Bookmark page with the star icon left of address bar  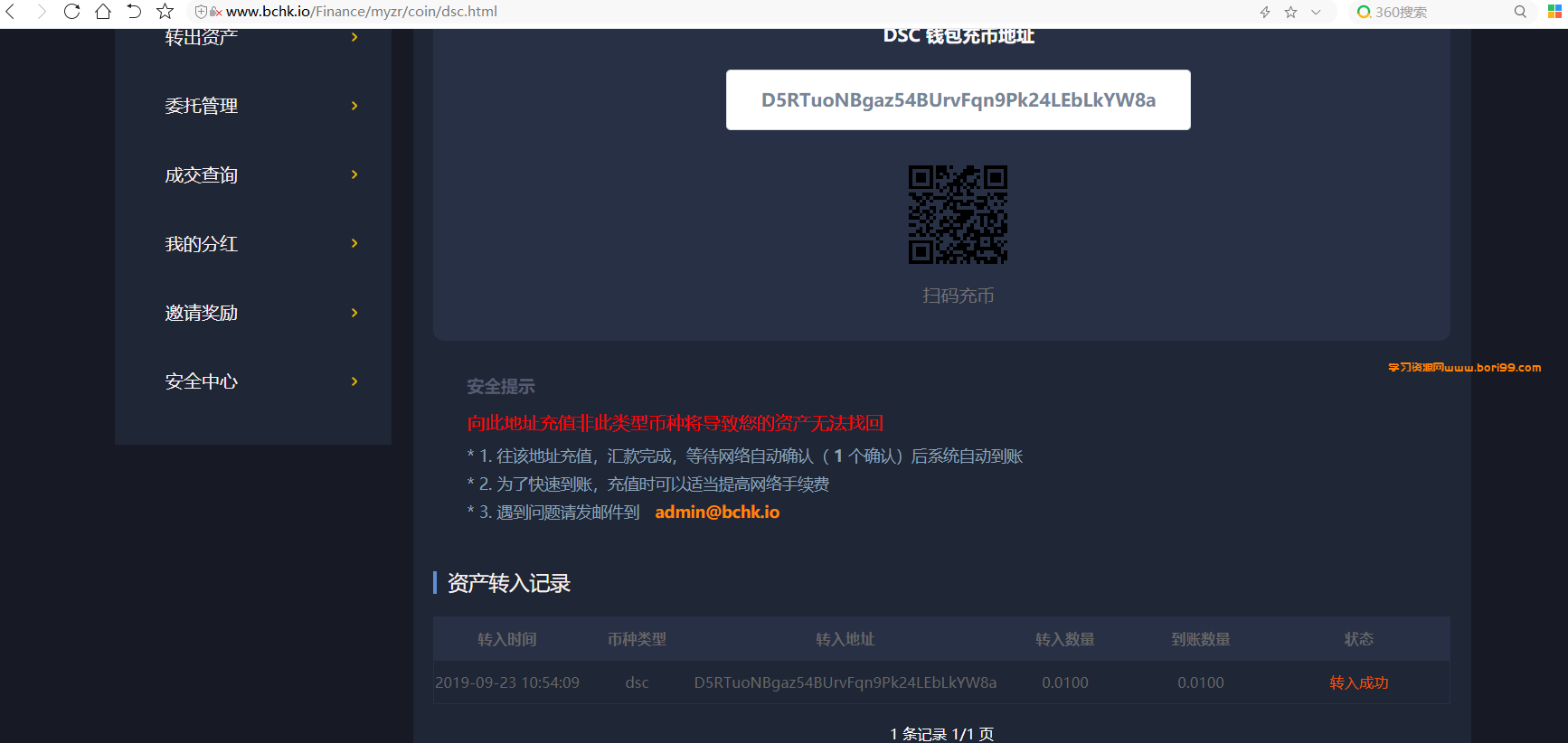point(165,12)
